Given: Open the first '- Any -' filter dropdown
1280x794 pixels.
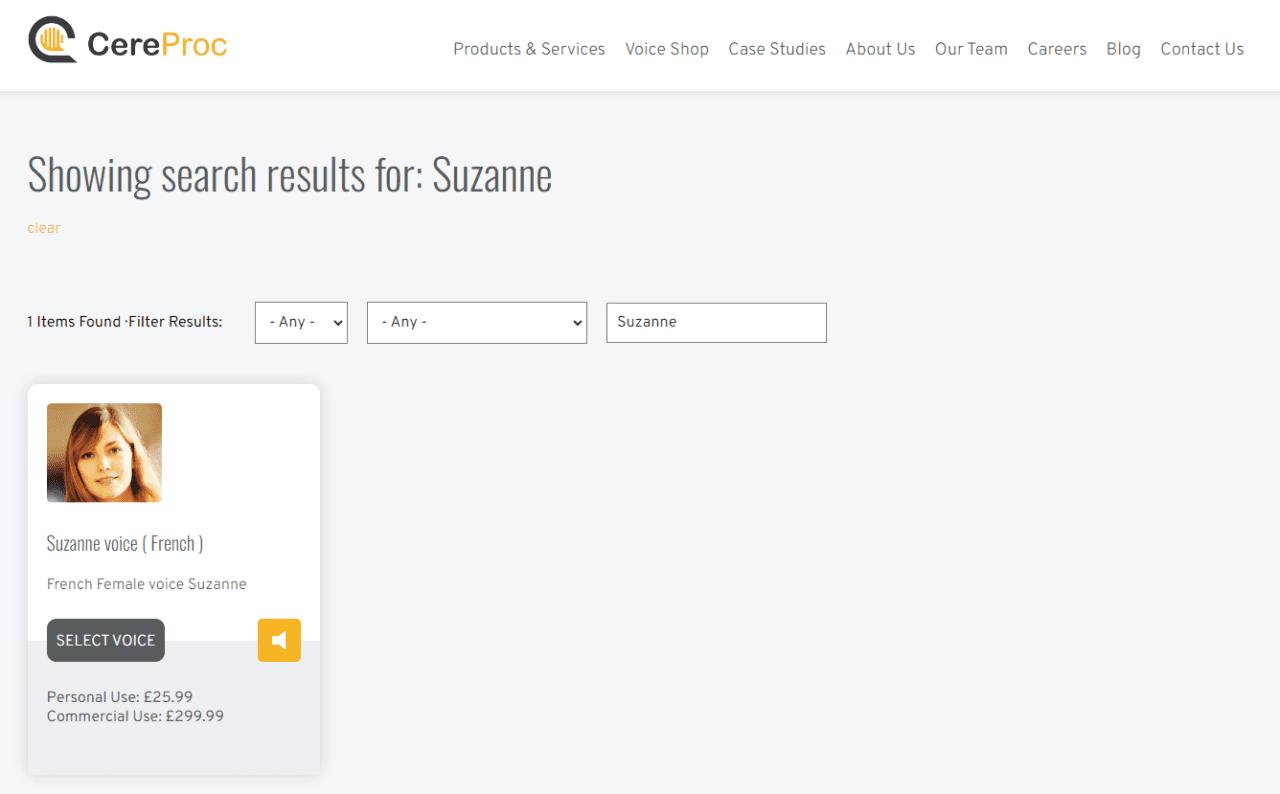Looking at the screenshot, I should click(x=301, y=322).
